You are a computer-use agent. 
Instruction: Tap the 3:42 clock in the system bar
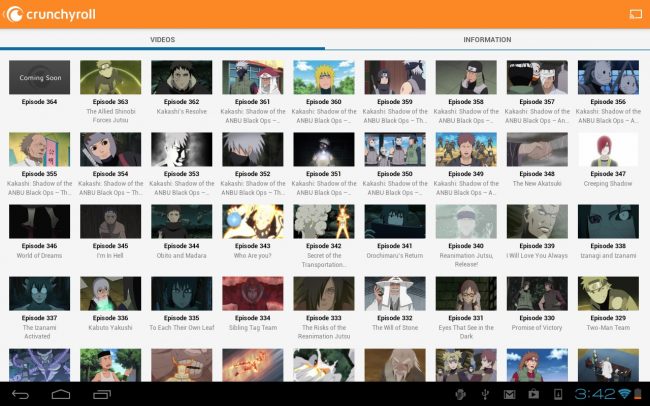coord(595,394)
